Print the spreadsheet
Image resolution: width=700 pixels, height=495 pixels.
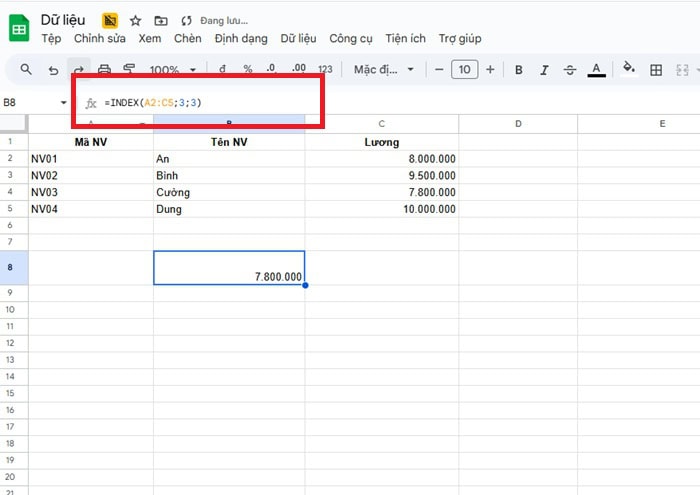coord(104,69)
